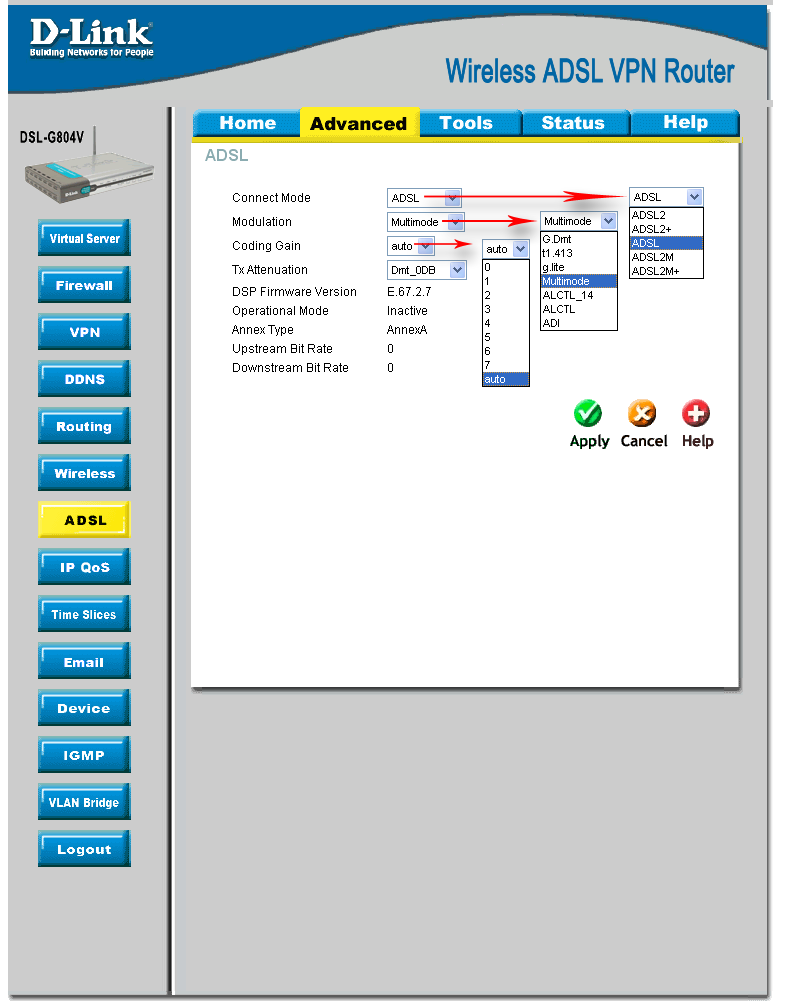Open Email settings

point(84,661)
